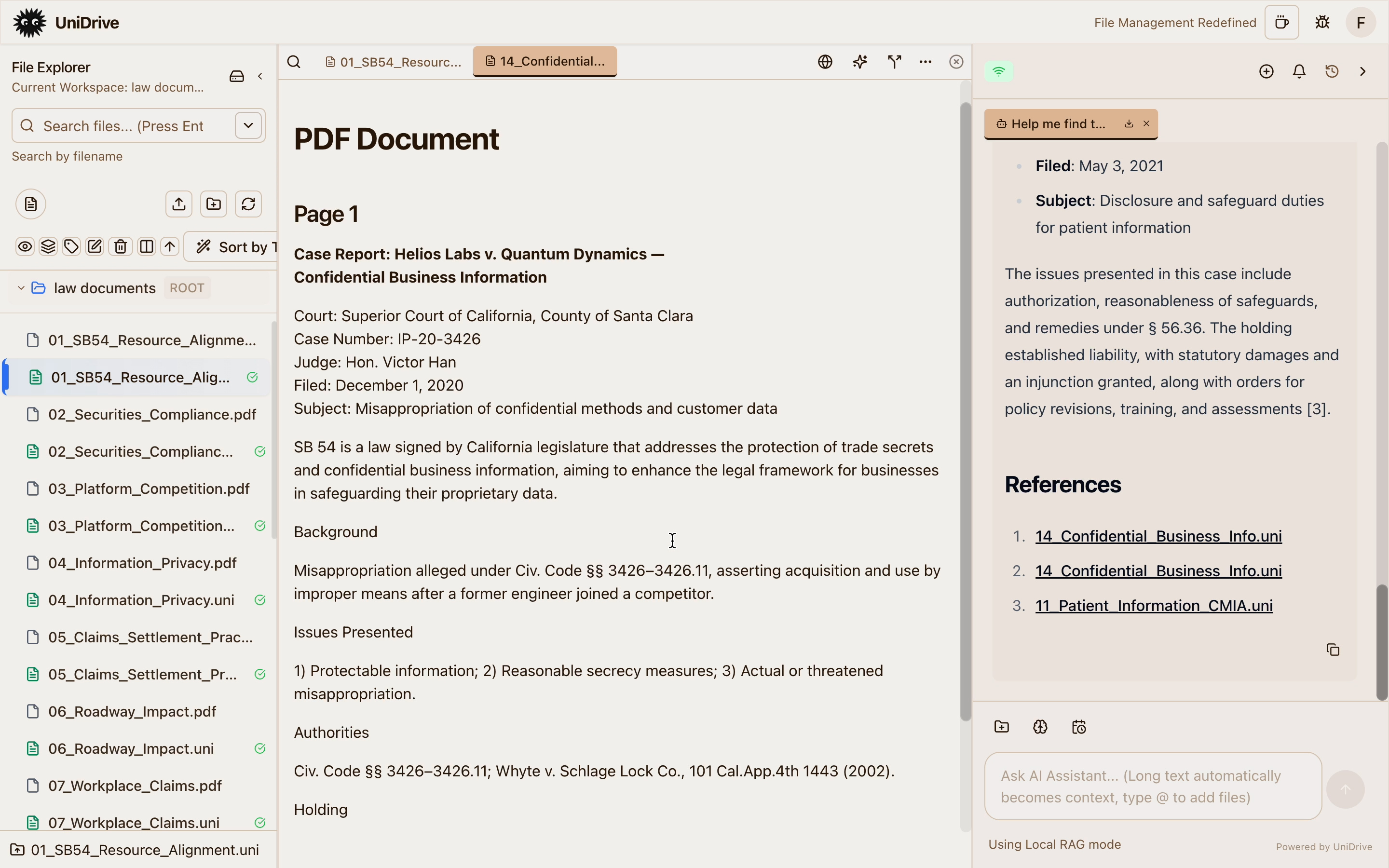
Task: Collapse the File Explorer panel chevron
Action: [x=260, y=76]
